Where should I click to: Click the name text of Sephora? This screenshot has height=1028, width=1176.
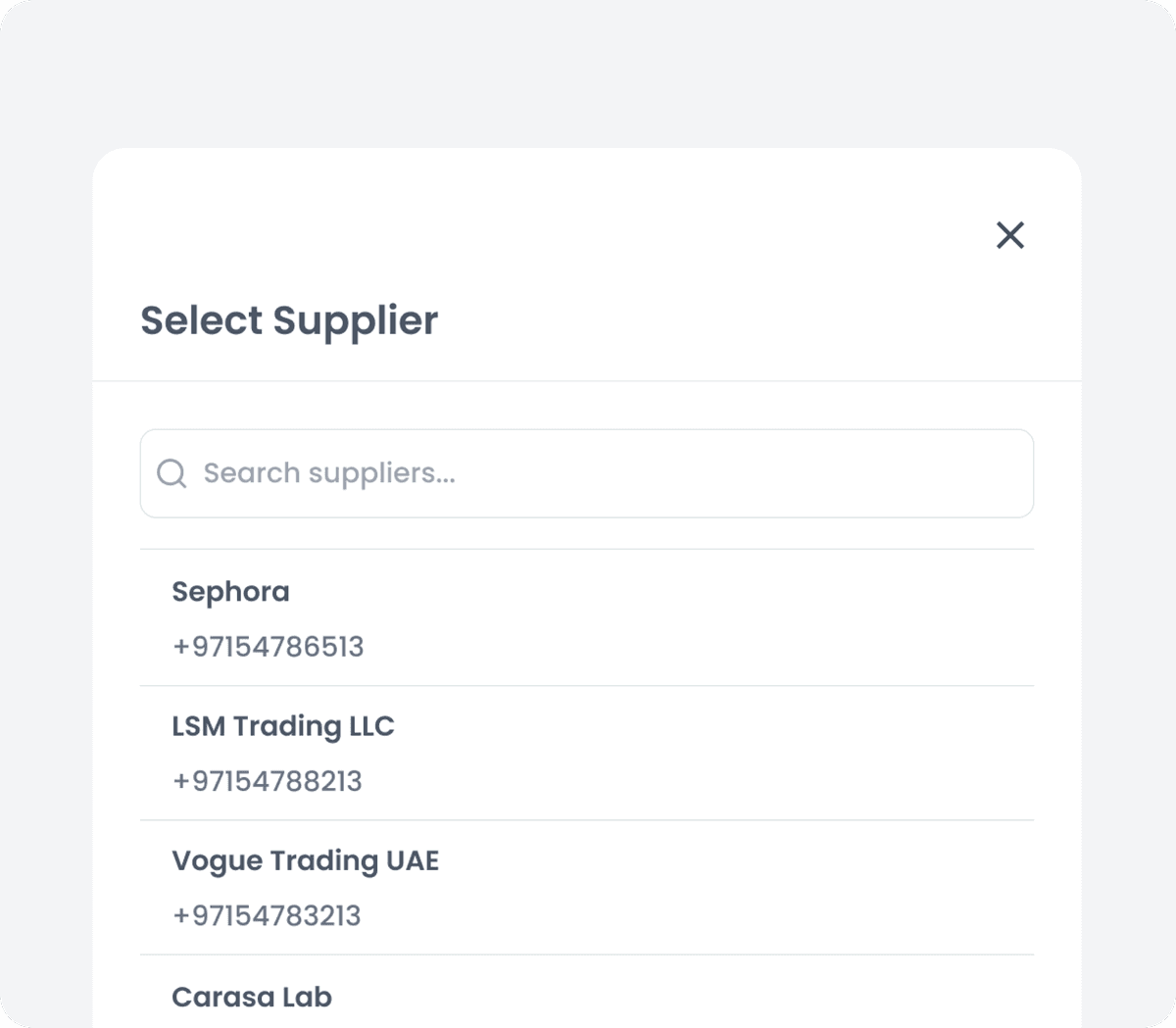pyautogui.click(x=230, y=592)
